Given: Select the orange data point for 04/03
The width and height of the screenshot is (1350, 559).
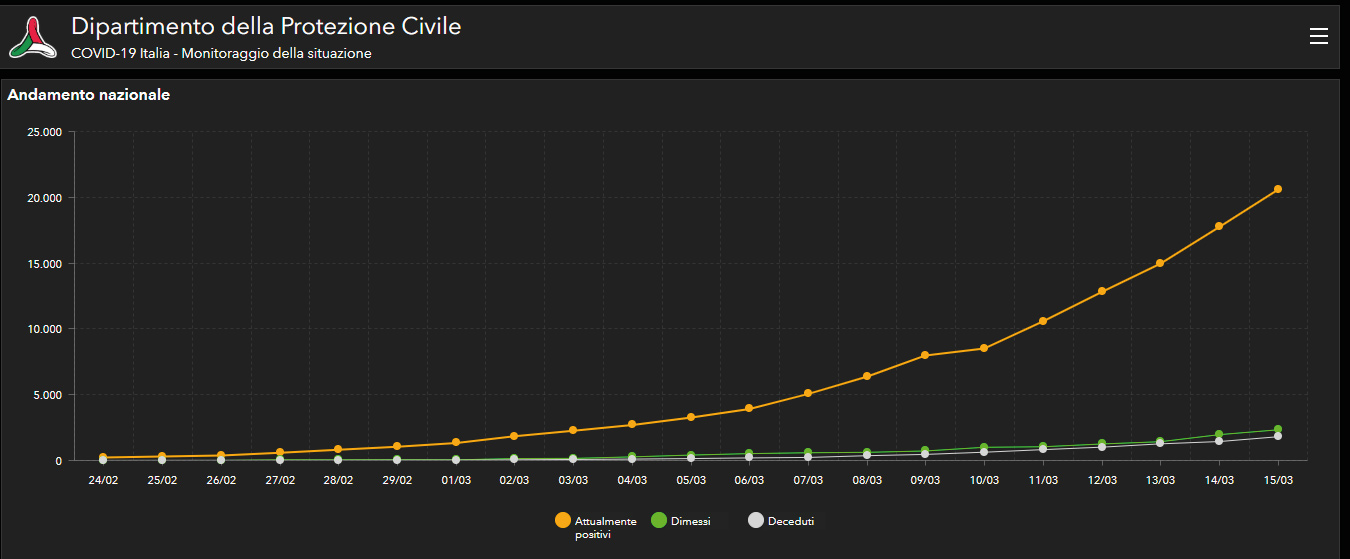Looking at the screenshot, I should pyautogui.click(x=632, y=424).
